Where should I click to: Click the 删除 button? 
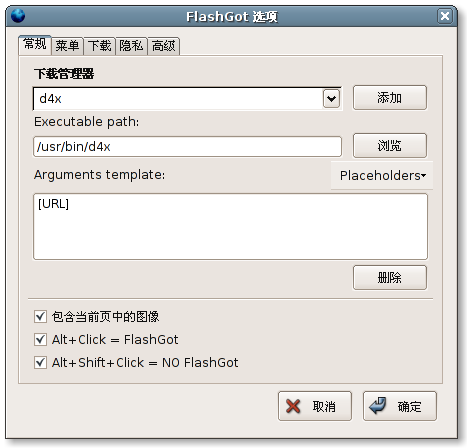(390, 278)
